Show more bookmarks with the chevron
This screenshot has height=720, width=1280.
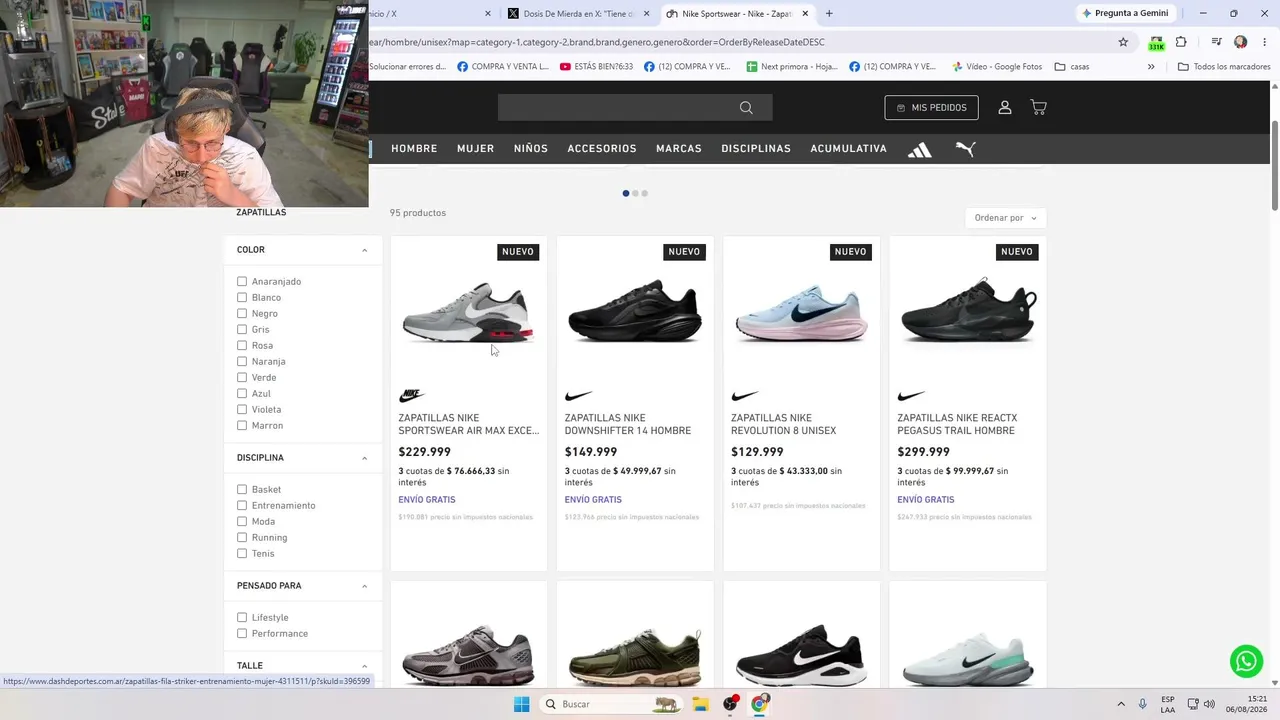click(x=1151, y=67)
